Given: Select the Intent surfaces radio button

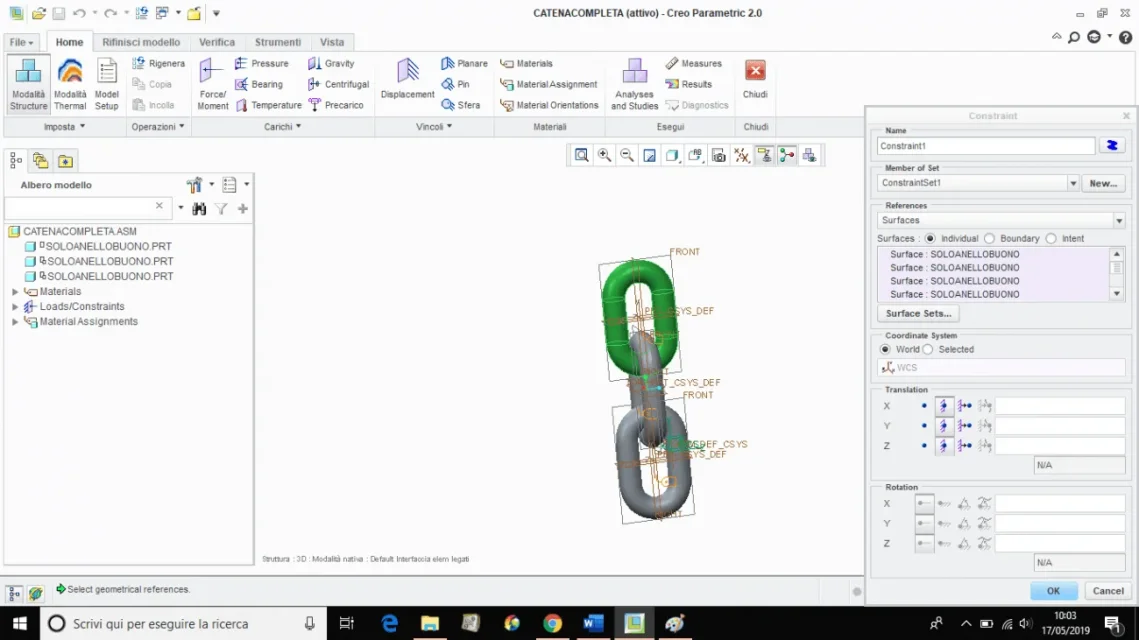Looking at the screenshot, I should point(1051,239).
